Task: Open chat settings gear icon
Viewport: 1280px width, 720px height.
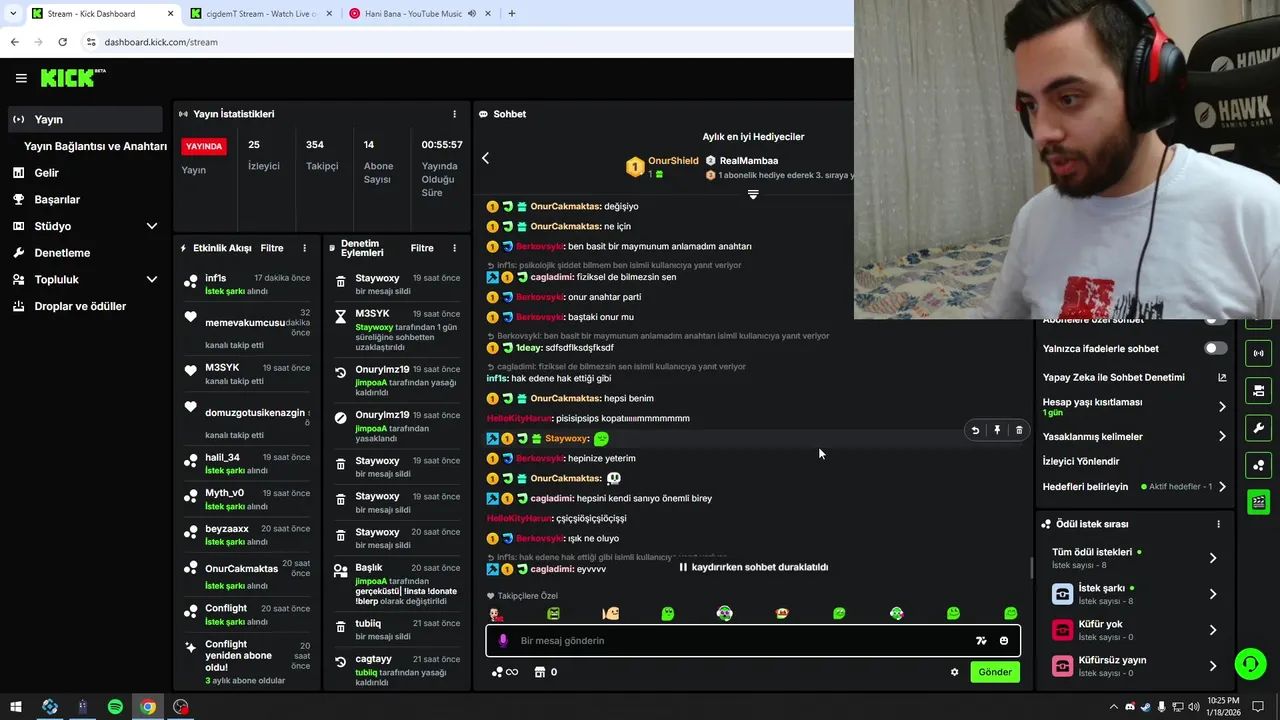Action: [954, 672]
